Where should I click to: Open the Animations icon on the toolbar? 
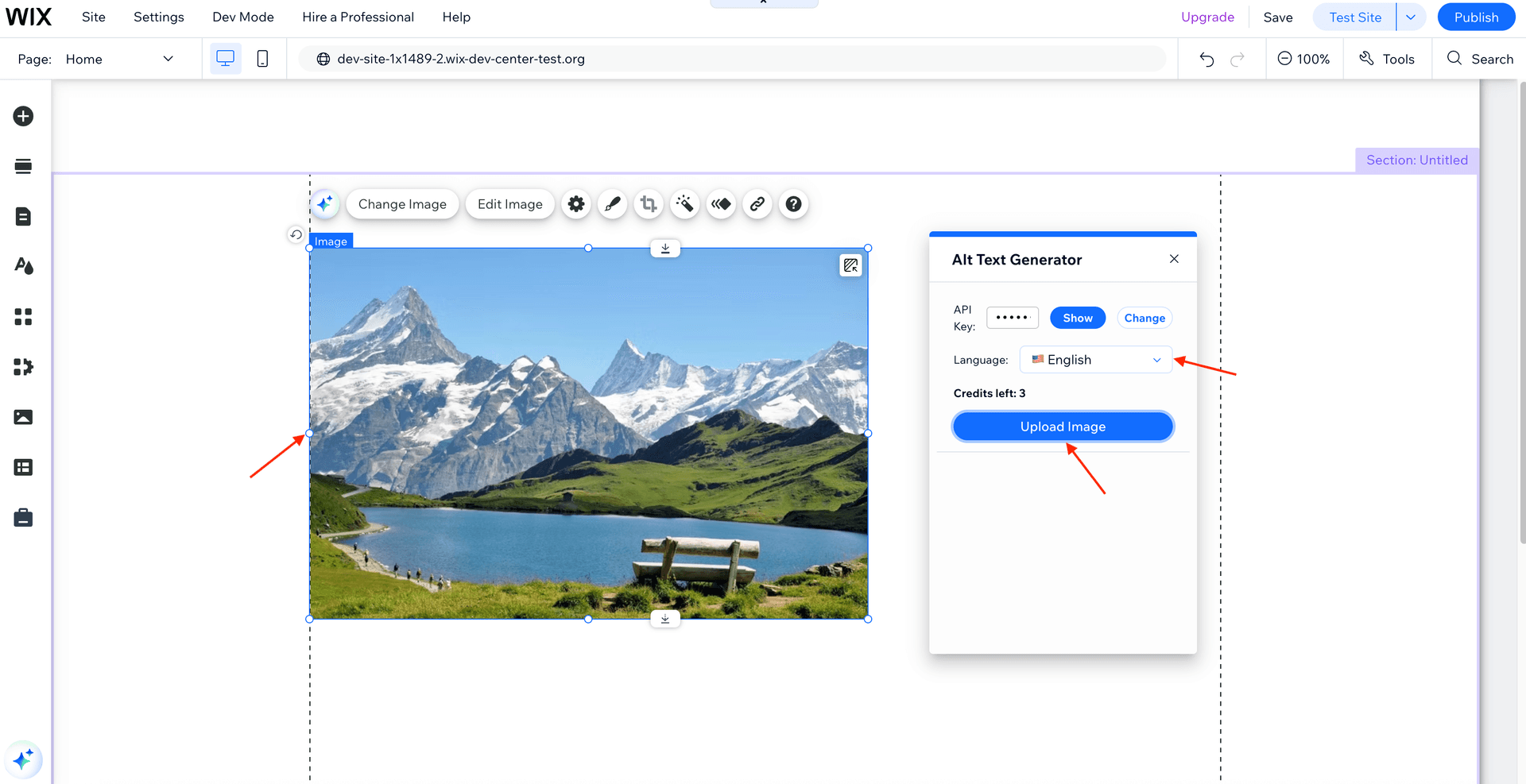point(721,204)
